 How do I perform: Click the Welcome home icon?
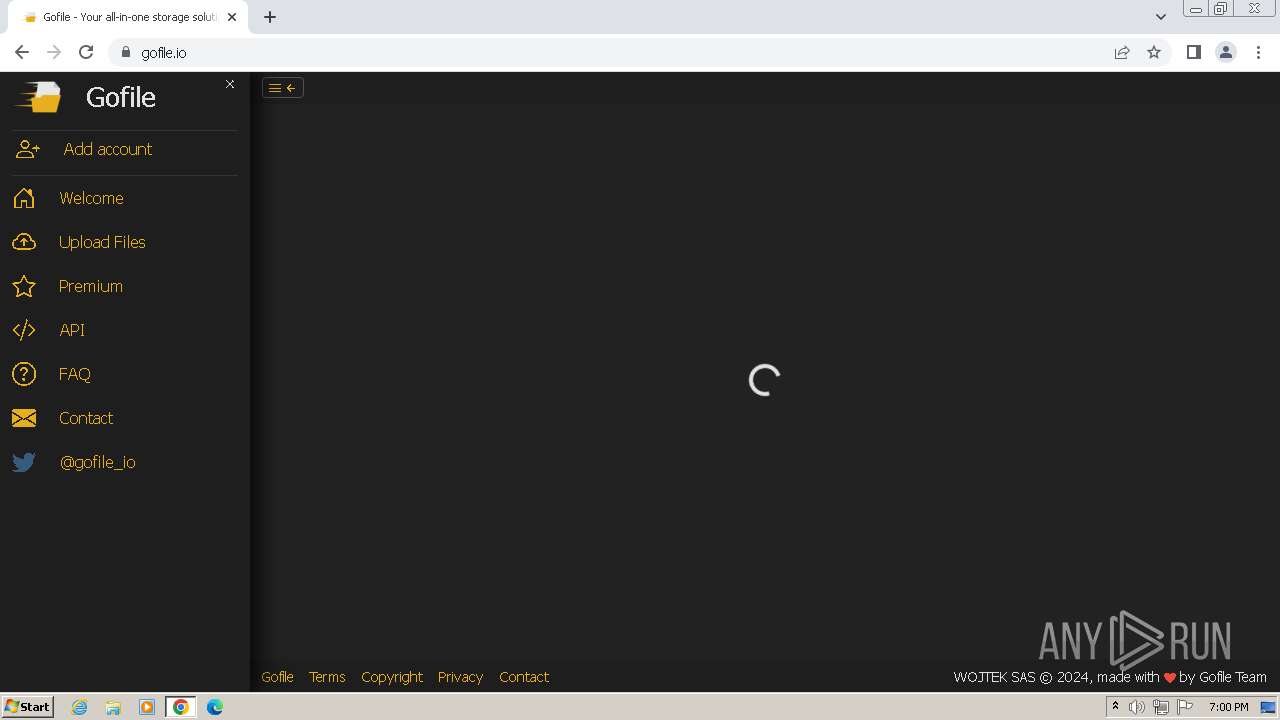tap(24, 198)
